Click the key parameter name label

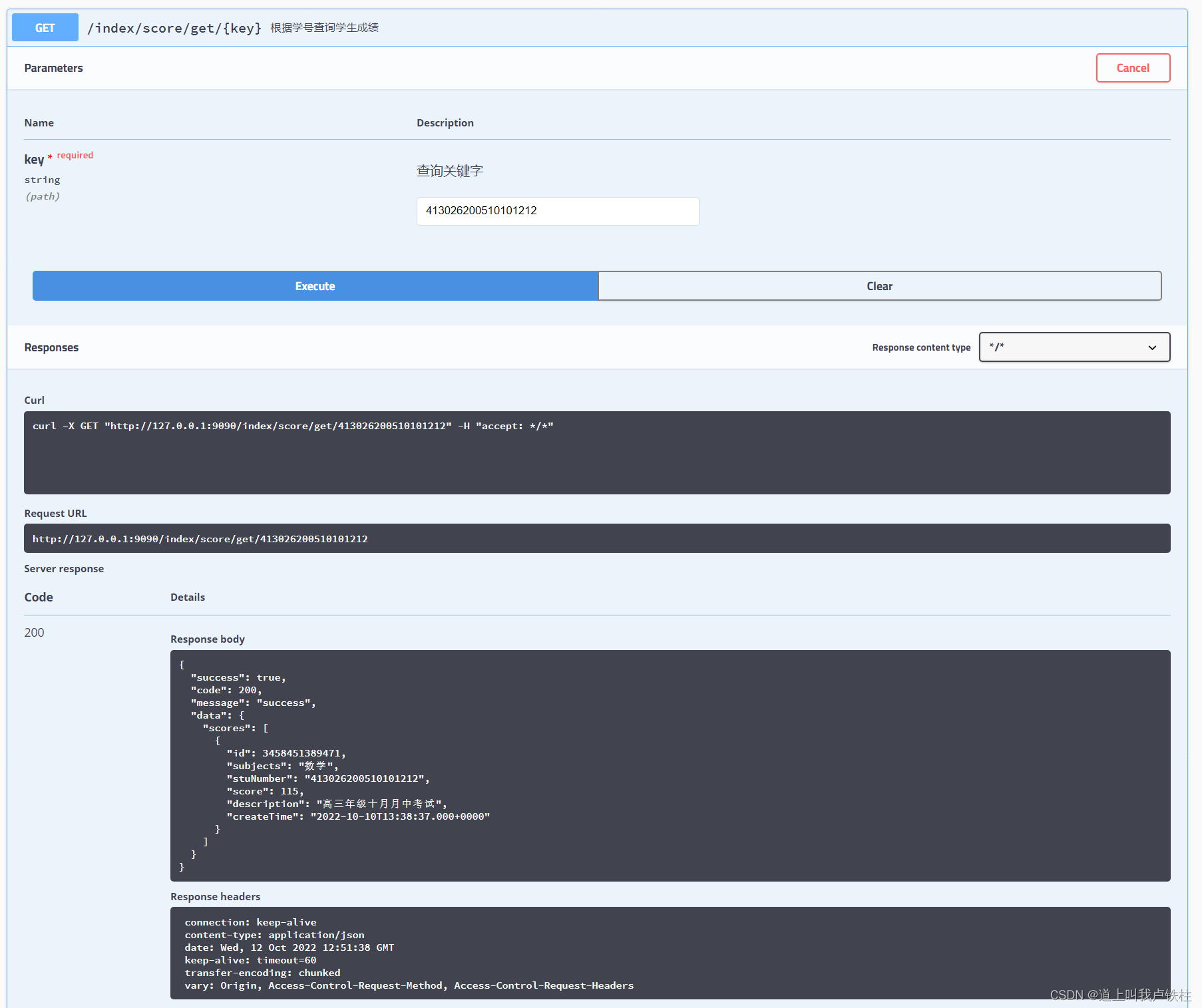point(34,159)
